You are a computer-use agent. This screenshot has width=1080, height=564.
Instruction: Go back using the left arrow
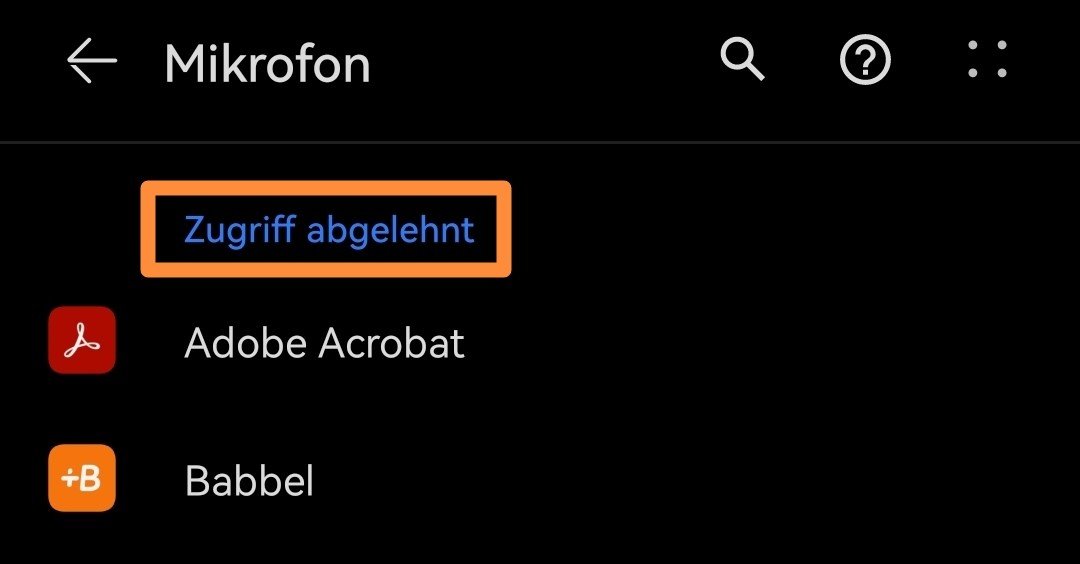(91, 64)
